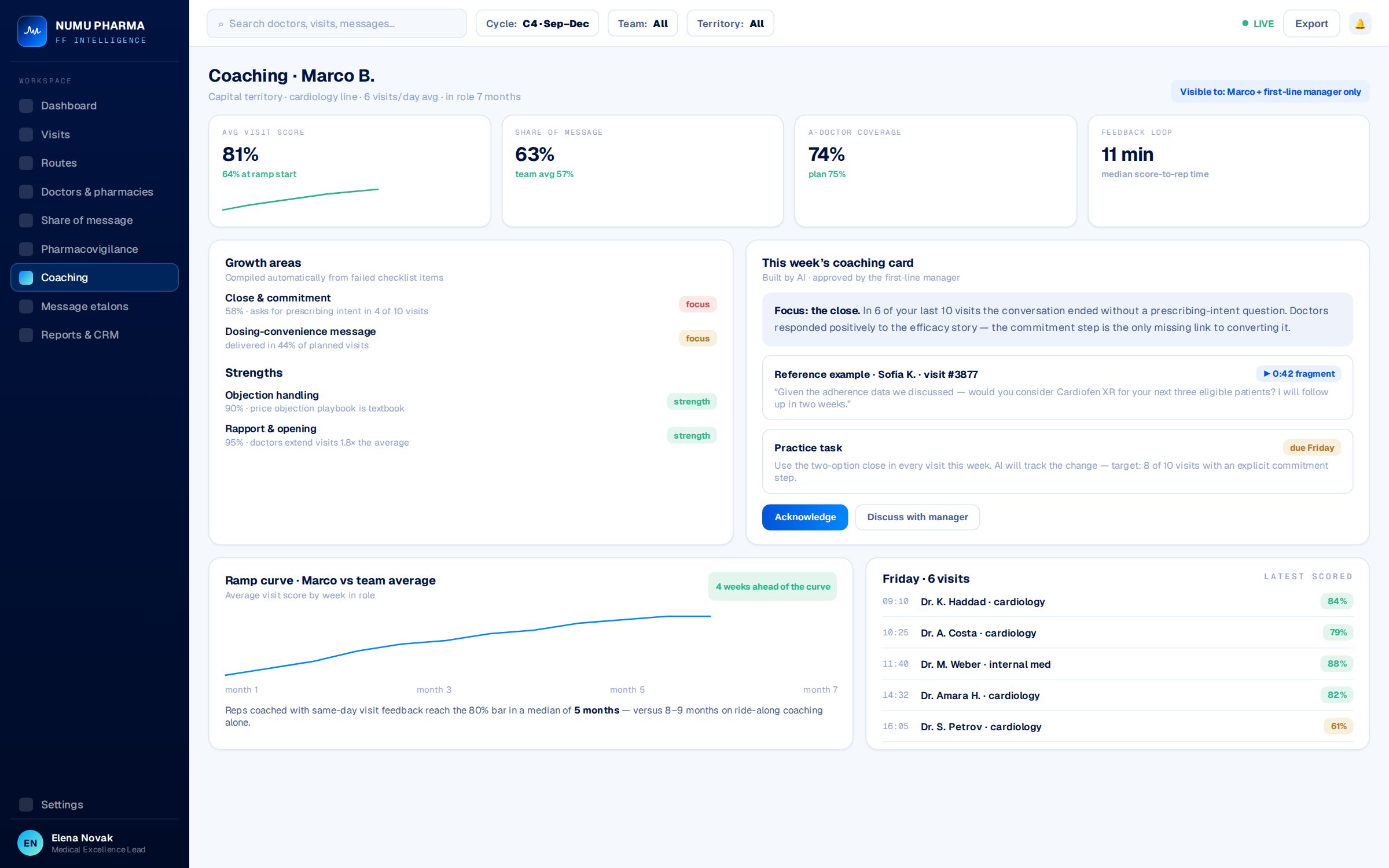Select the Dosing-convenience message growth area
The image size is (1389, 868).
(x=471, y=338)
